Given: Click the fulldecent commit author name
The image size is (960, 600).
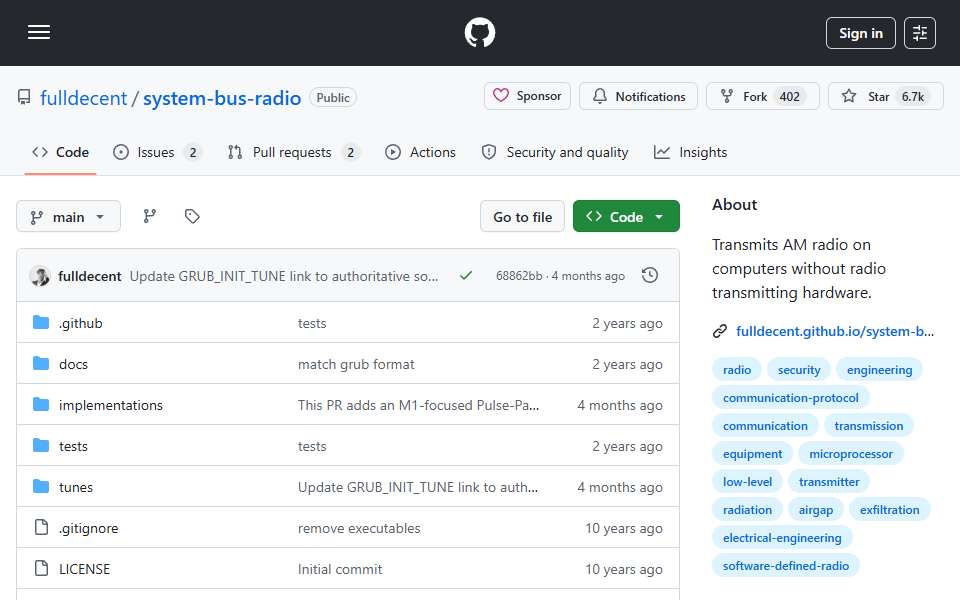Looking at the screenshot, I should tap(89, 276).
